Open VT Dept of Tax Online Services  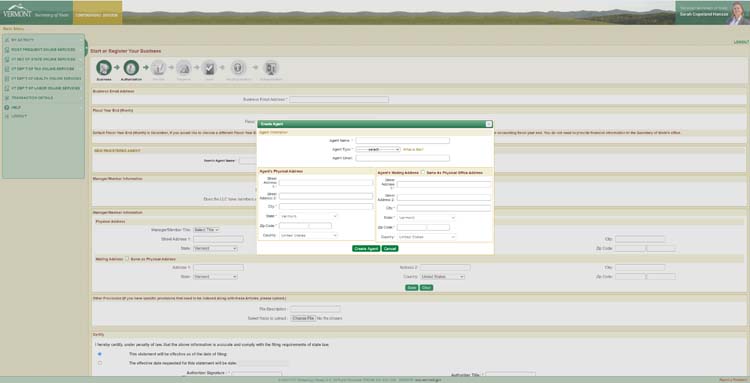(x=43, y=69)
